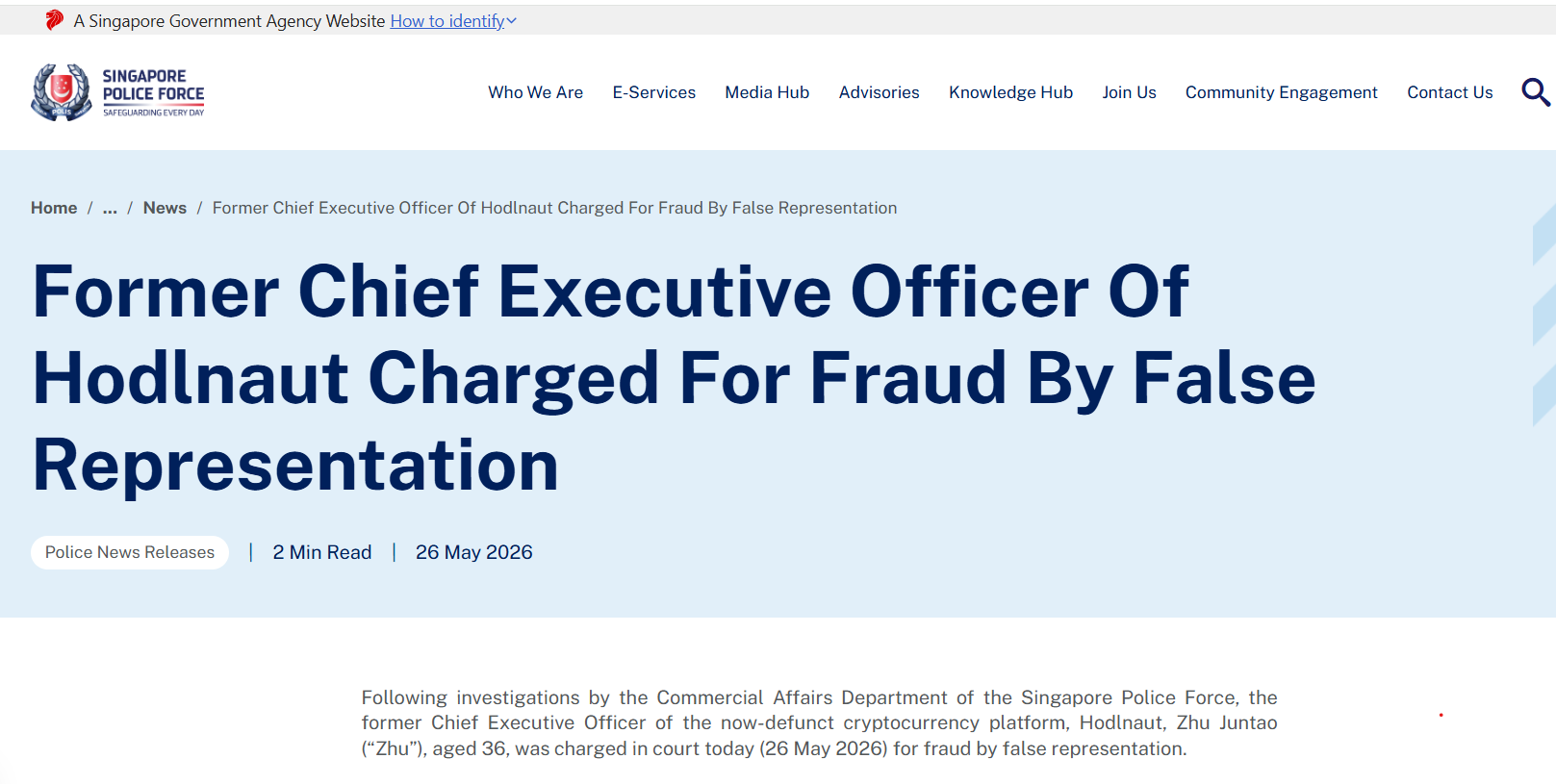Image resolution: width=1556 pixels, height=784 pixels.
Task: Expand the How to identify chevron
Action: coord(512,21)
